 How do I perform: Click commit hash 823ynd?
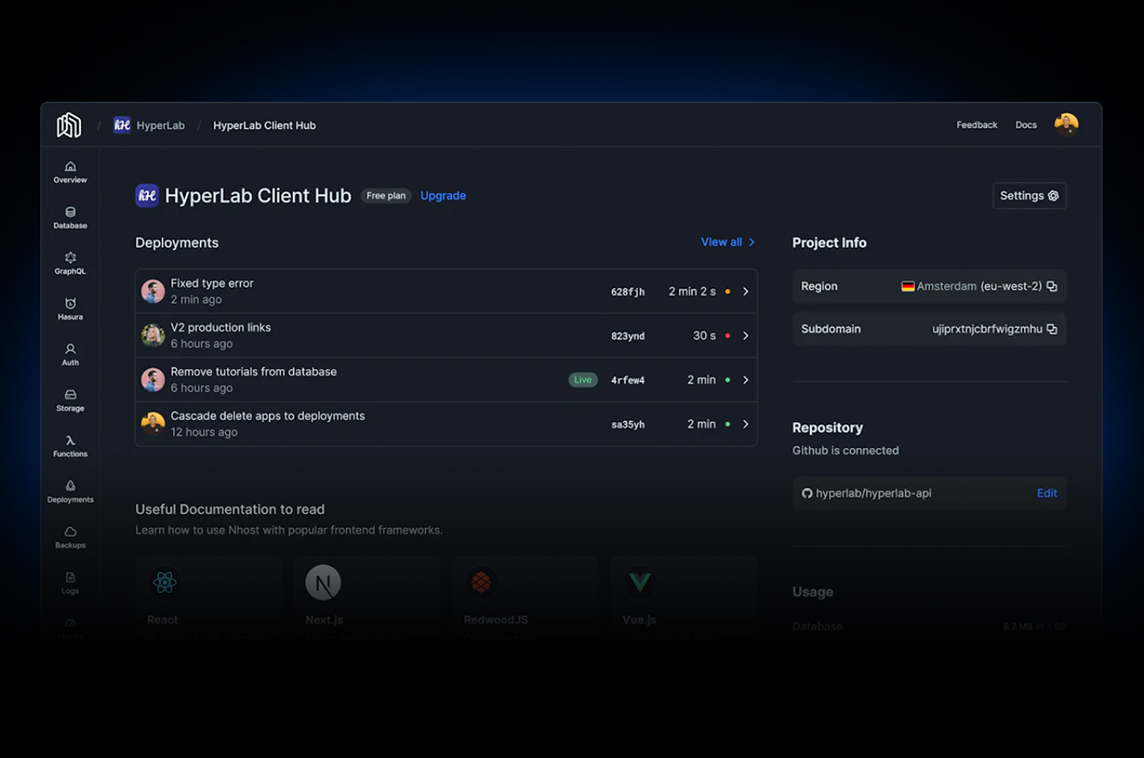[x=627, y=336]
